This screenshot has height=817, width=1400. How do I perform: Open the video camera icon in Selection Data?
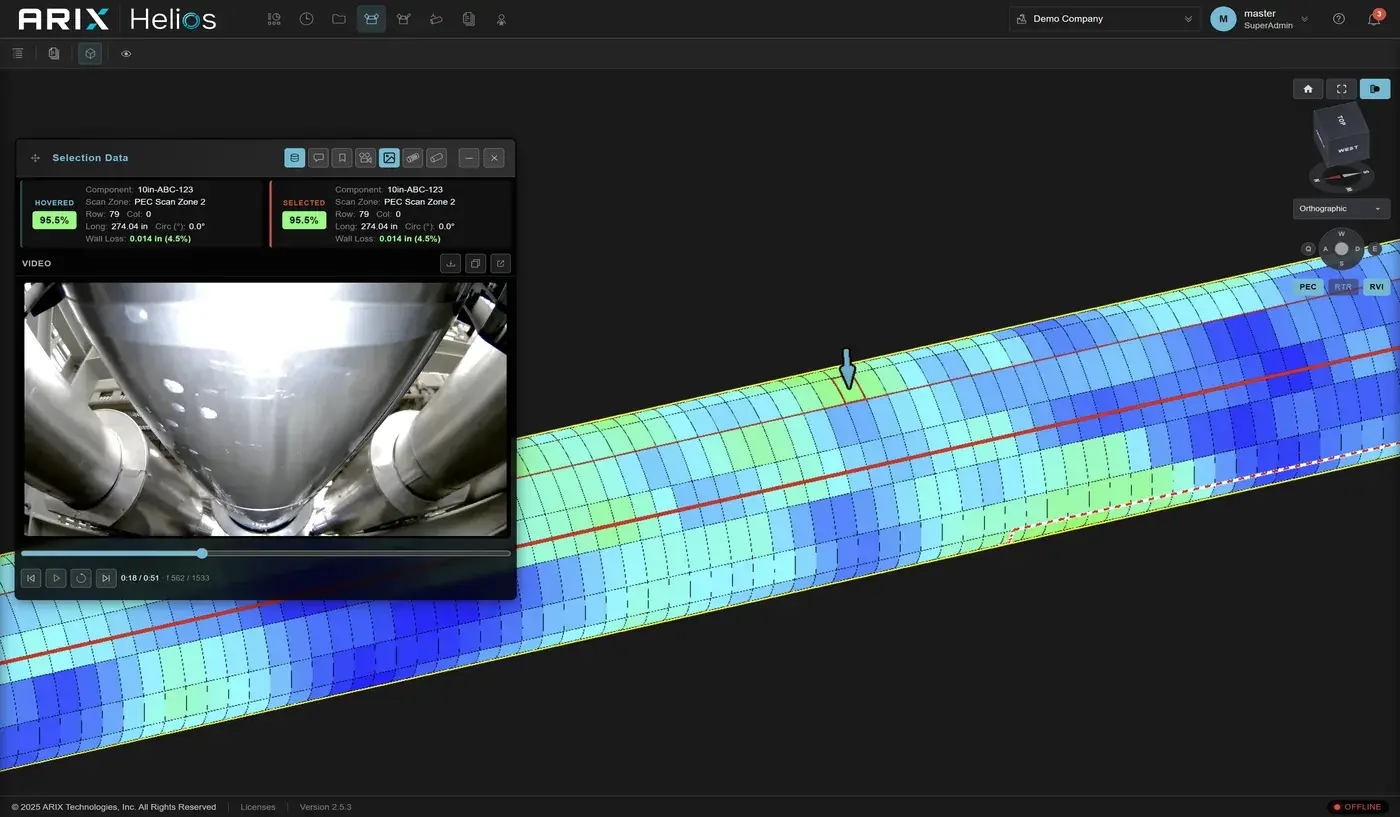(366, 158)
